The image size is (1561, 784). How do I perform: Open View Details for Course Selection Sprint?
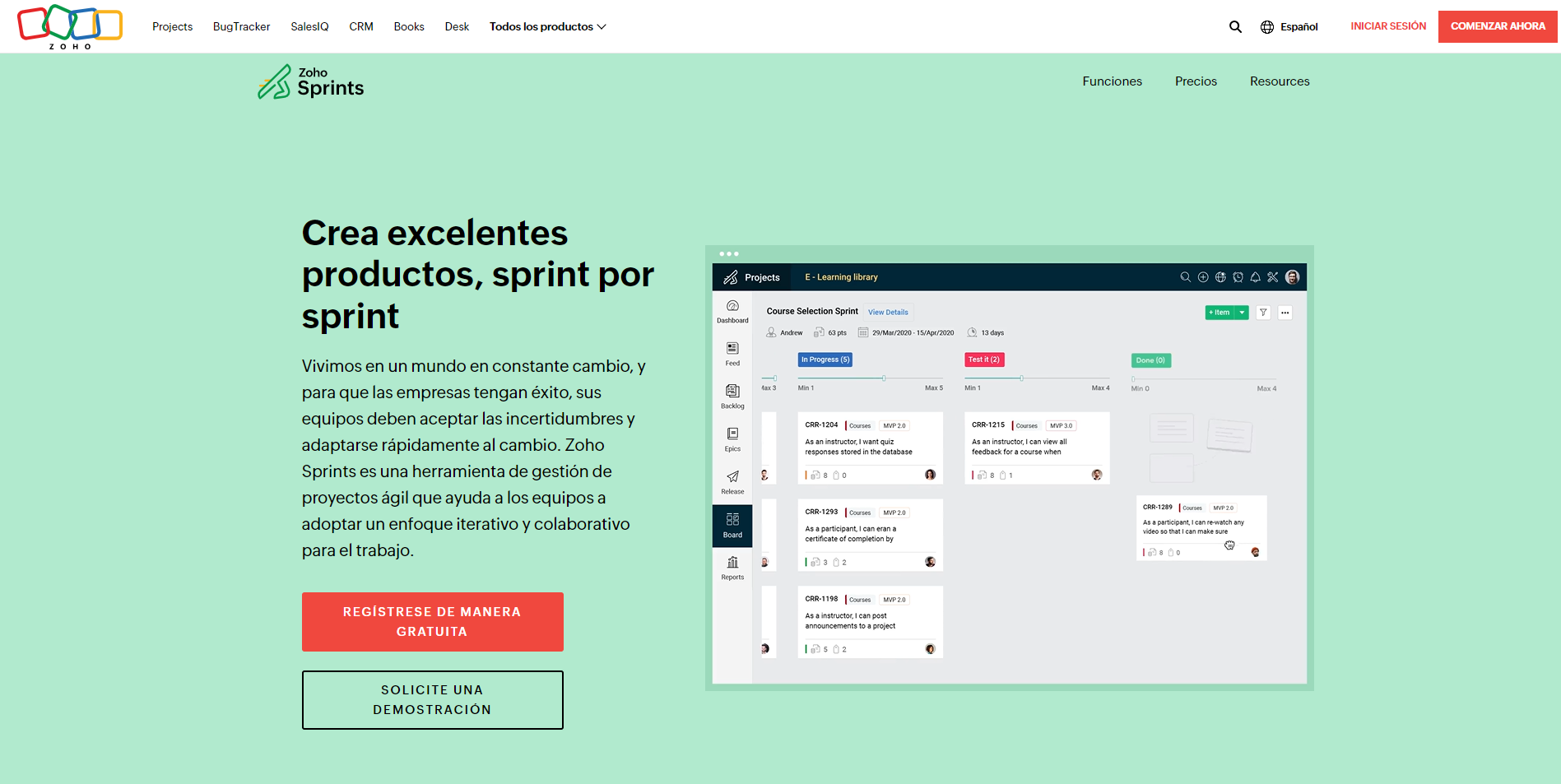coord(888,312)
